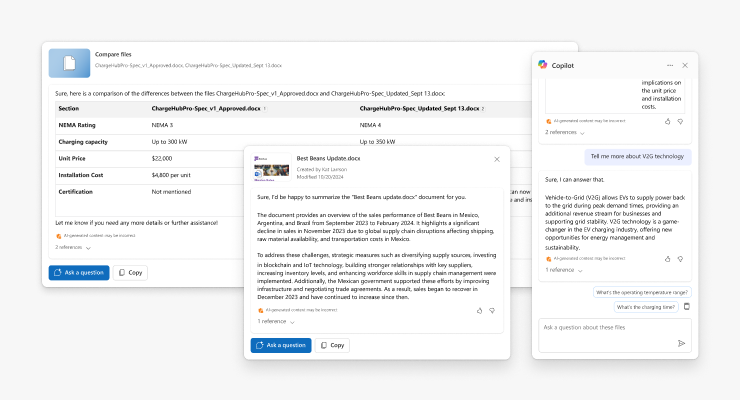Screen dimensions: 740x400
Task: Expand 2 references in the Copilot panel
Action: (x=565, y=132)
